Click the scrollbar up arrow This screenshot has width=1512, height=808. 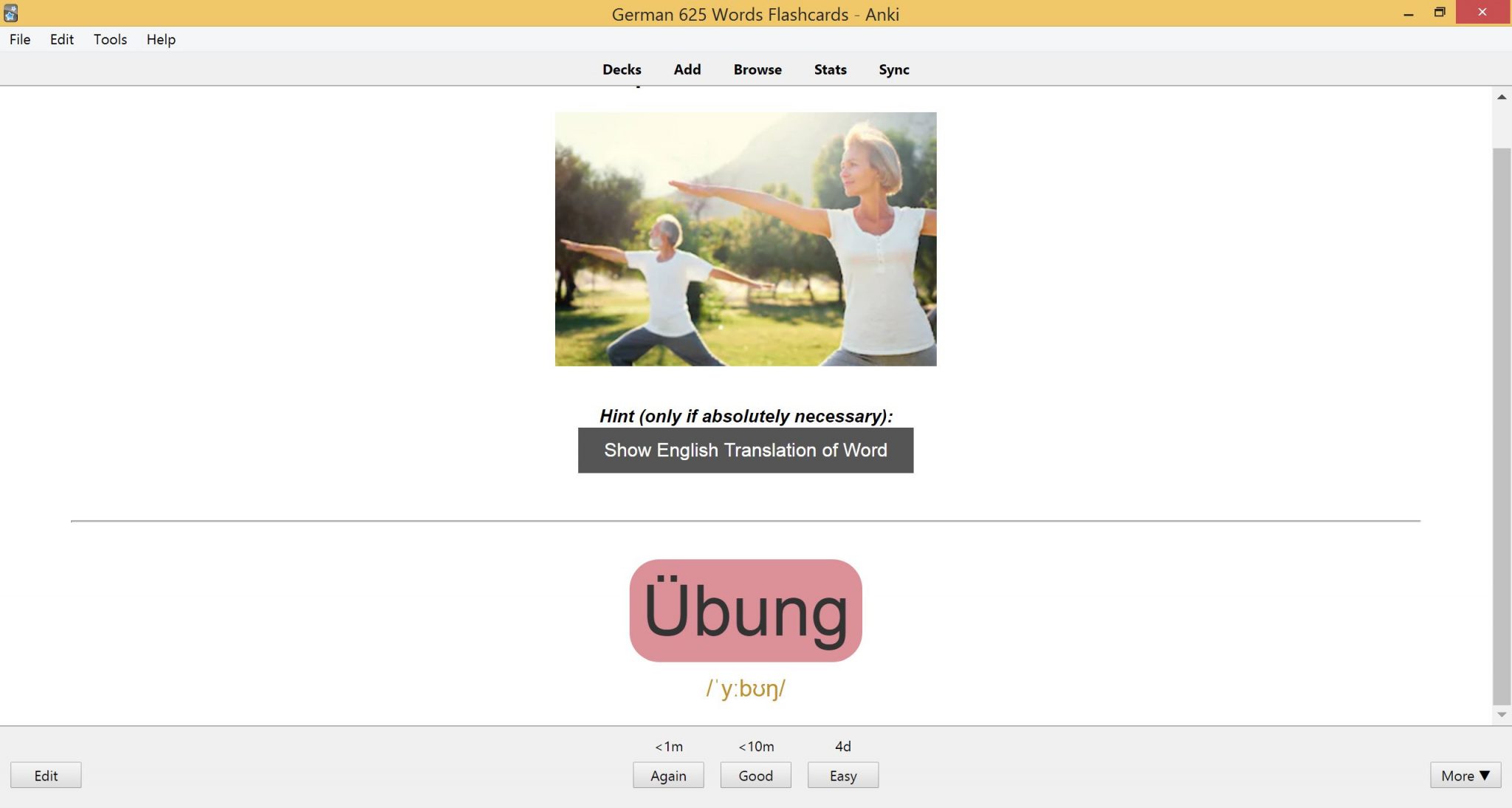point(1502,96)
